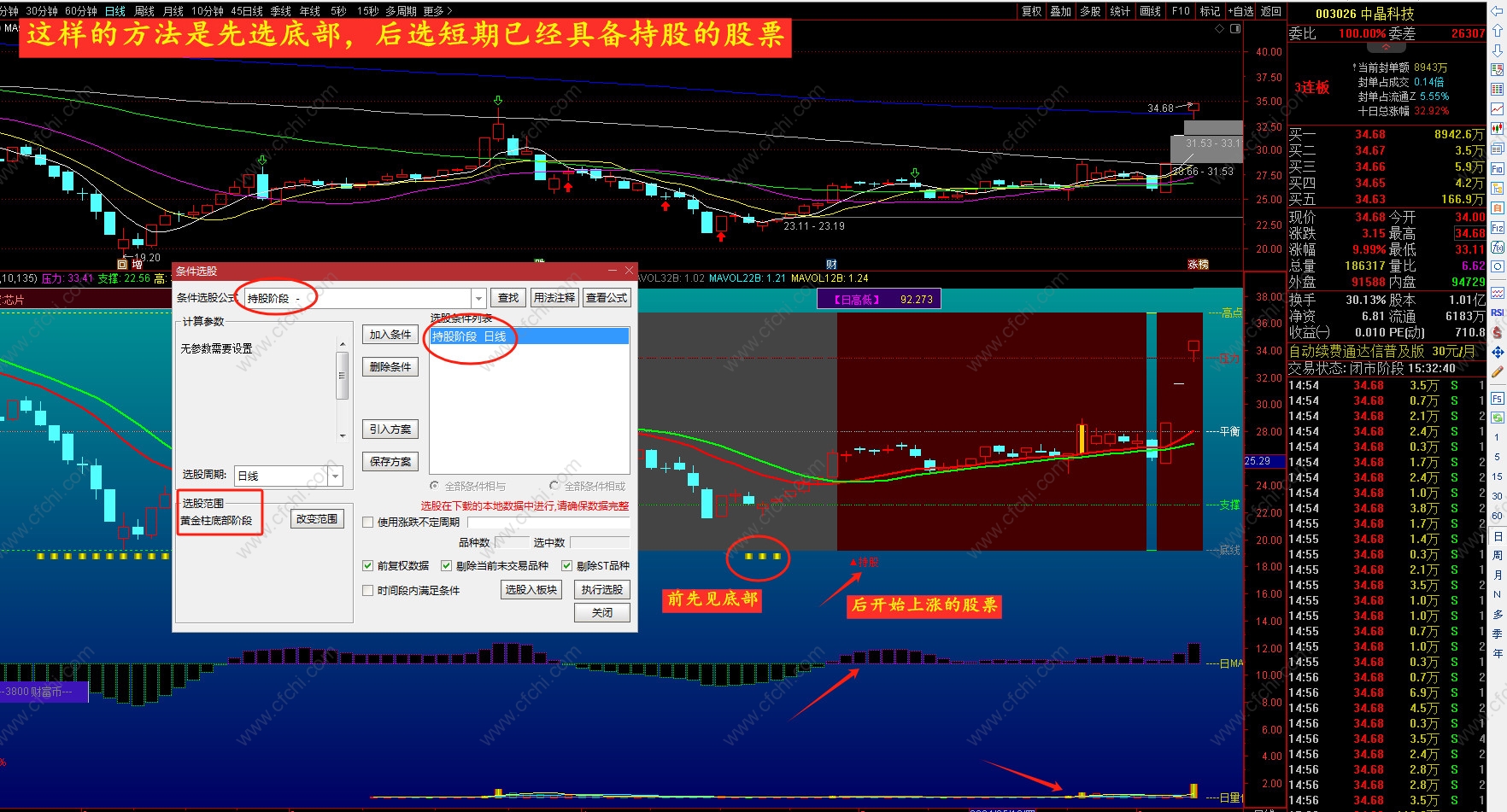Click the RSI indicator icon

pyautogui.click(x=1498, y=313)
